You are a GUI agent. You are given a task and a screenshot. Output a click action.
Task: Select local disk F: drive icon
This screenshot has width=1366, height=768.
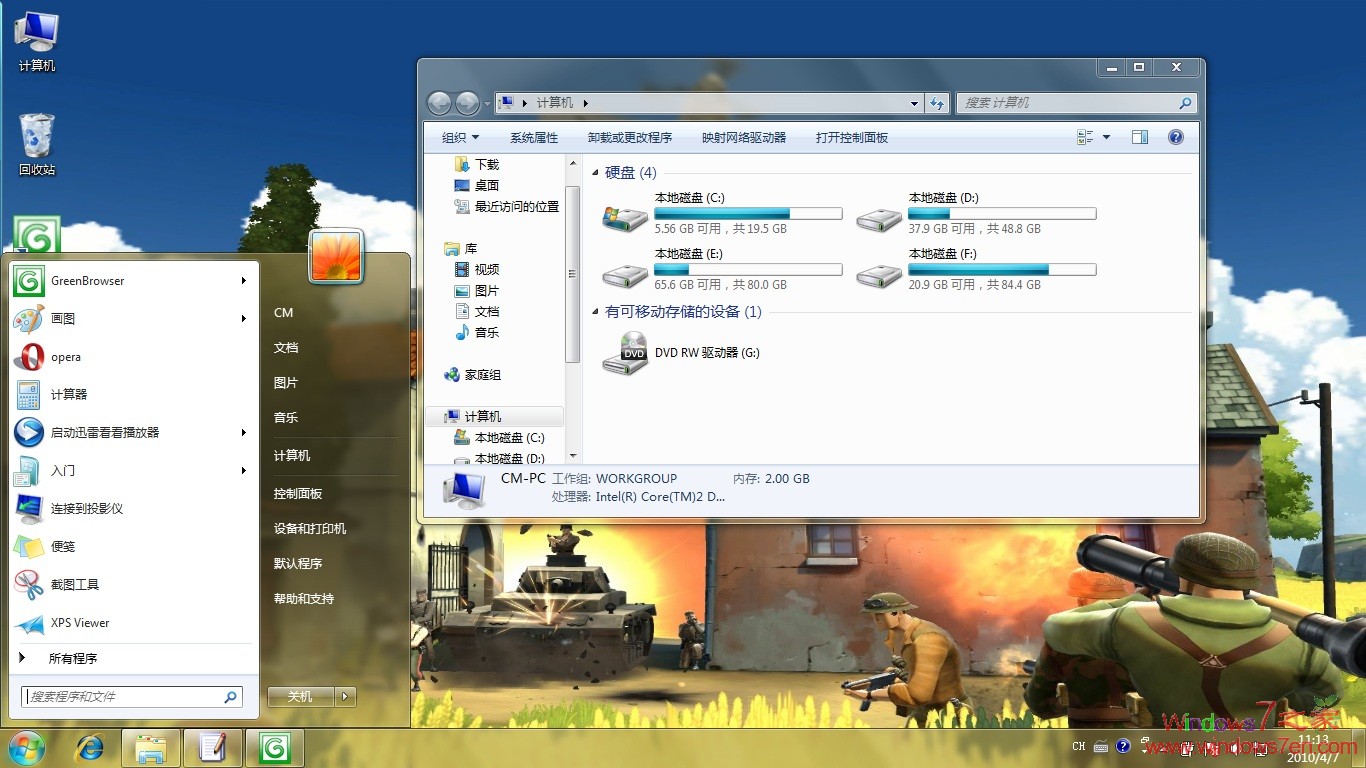(x=880, y=275)
